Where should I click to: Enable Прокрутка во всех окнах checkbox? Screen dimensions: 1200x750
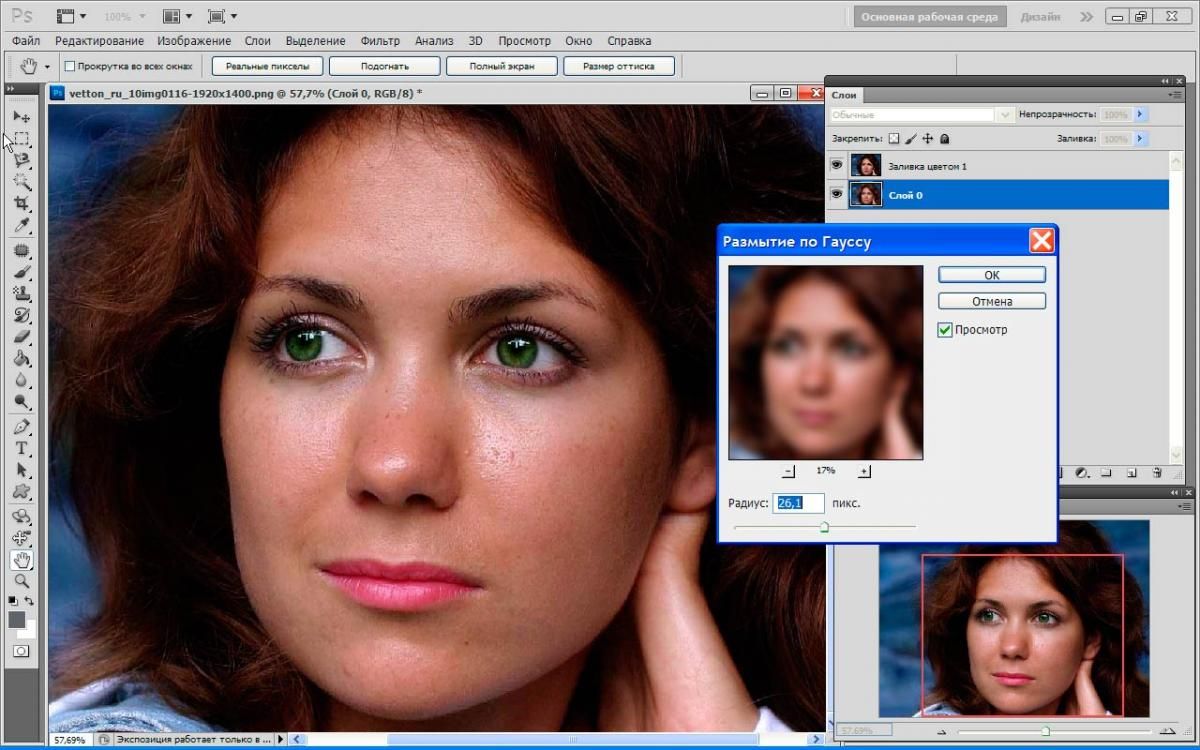click(70, 66)
